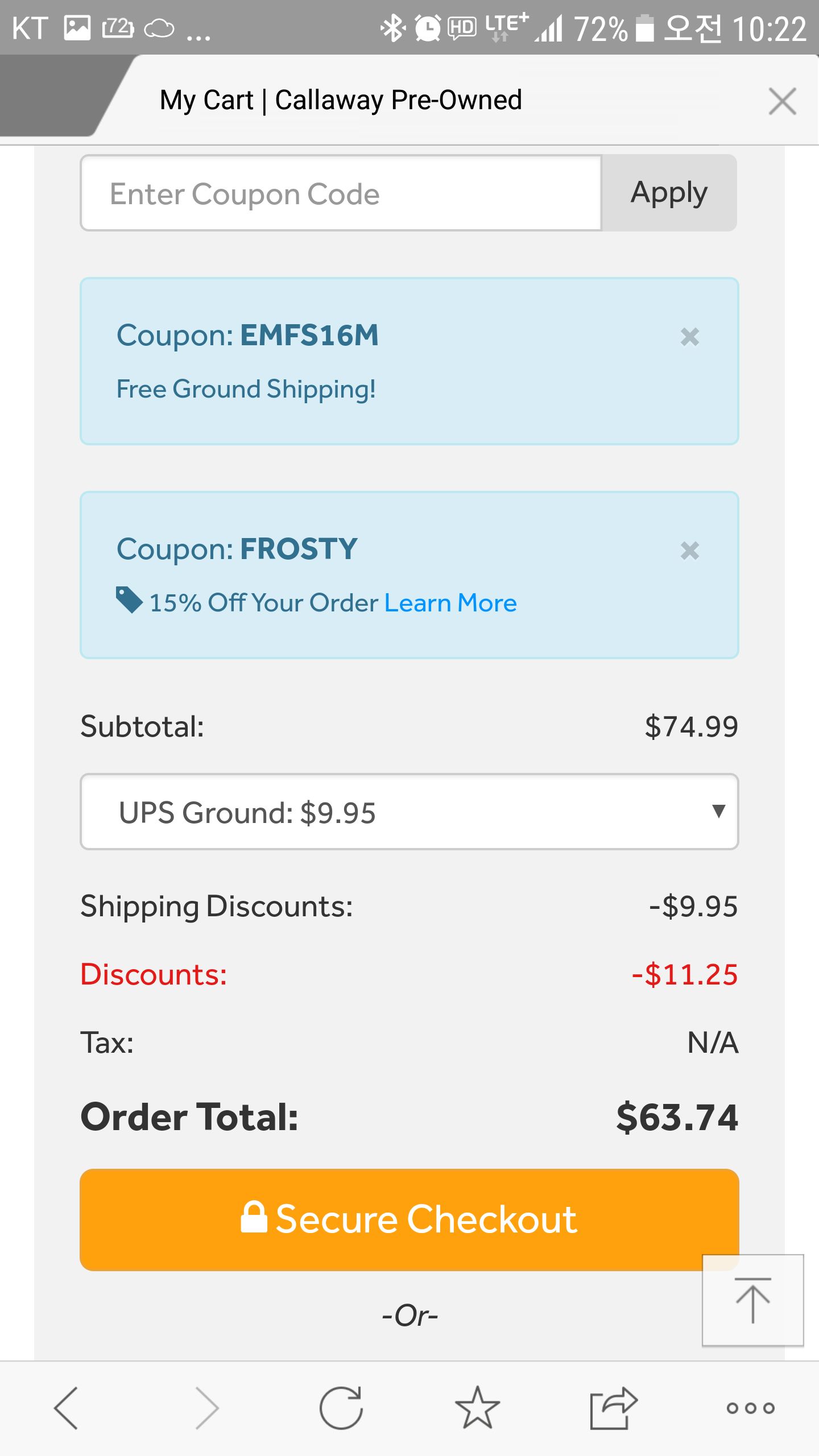Screen dimensions: 819x1456
Task: Tap the price tag icon by 15% Off
Action: click(x=129, y=600)
